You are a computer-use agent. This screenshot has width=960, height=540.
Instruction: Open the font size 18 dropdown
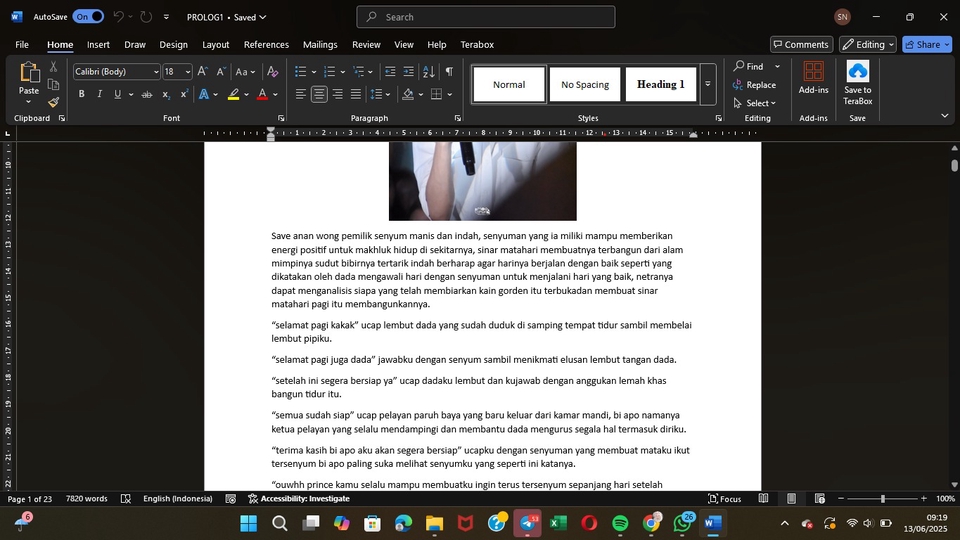click(187, 72)
